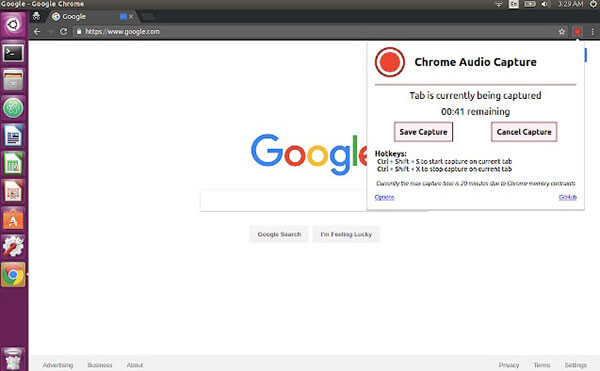This screenshot has height=371, width=600.
Task: Open the Ubuntu Dash launcher icon
Action: pos(13,25)
